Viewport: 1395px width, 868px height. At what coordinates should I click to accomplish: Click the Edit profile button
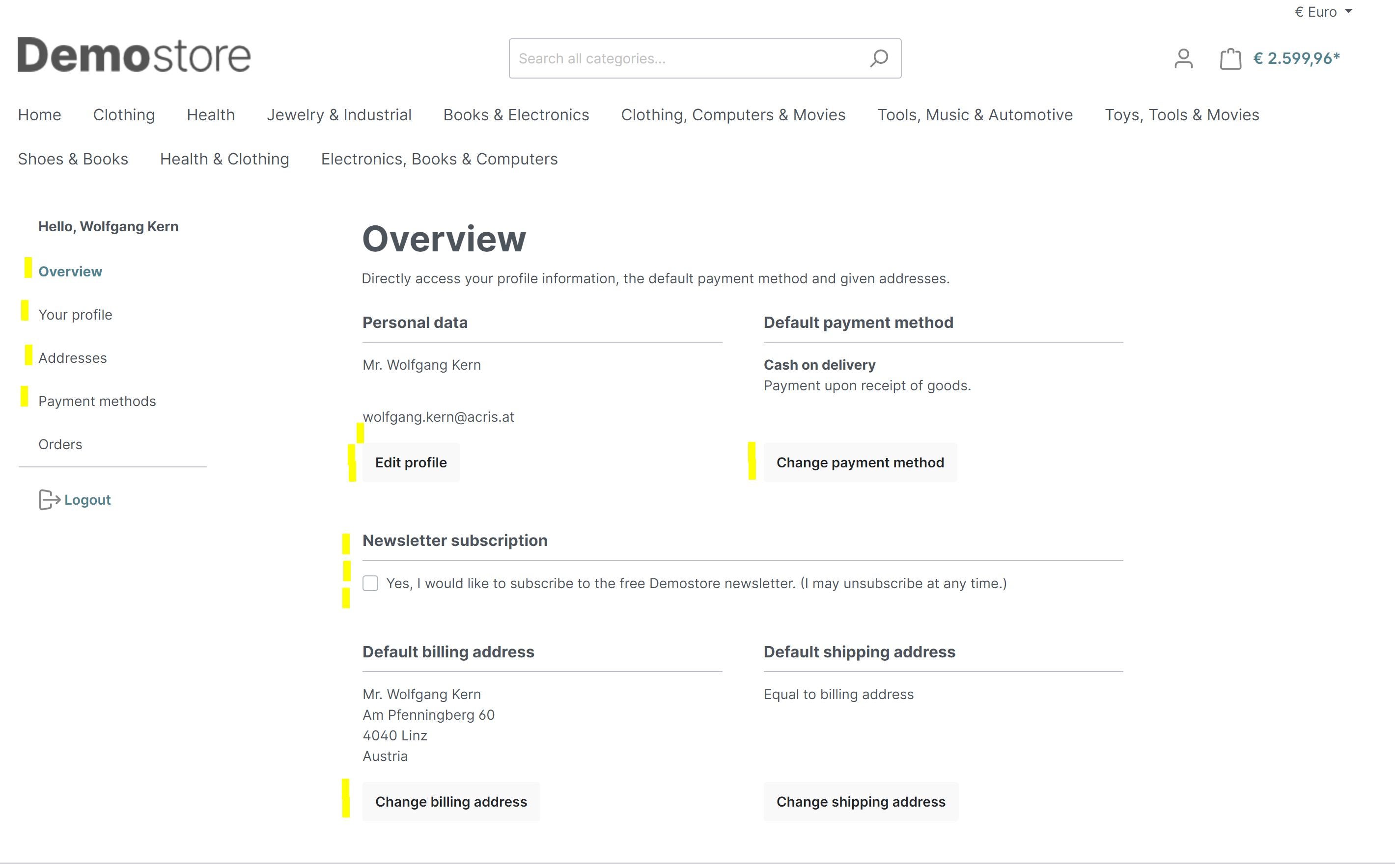coord(410,462)
